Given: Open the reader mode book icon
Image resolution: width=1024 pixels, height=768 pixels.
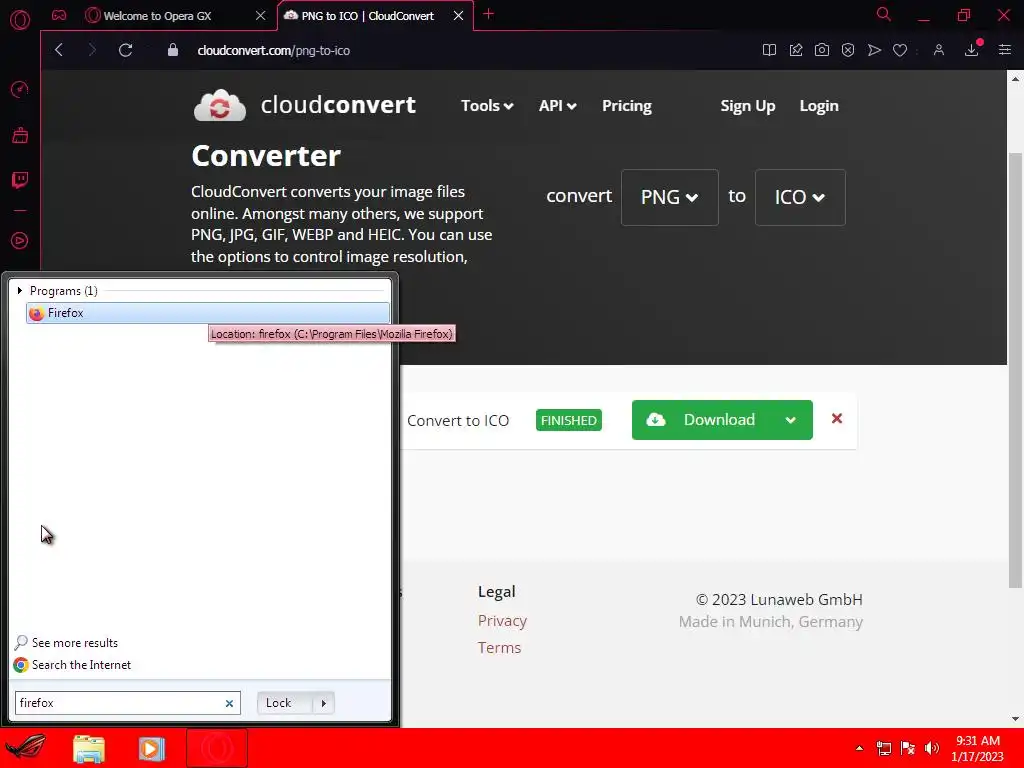Looking at the screenshot, I should click(x=769, y=50).
